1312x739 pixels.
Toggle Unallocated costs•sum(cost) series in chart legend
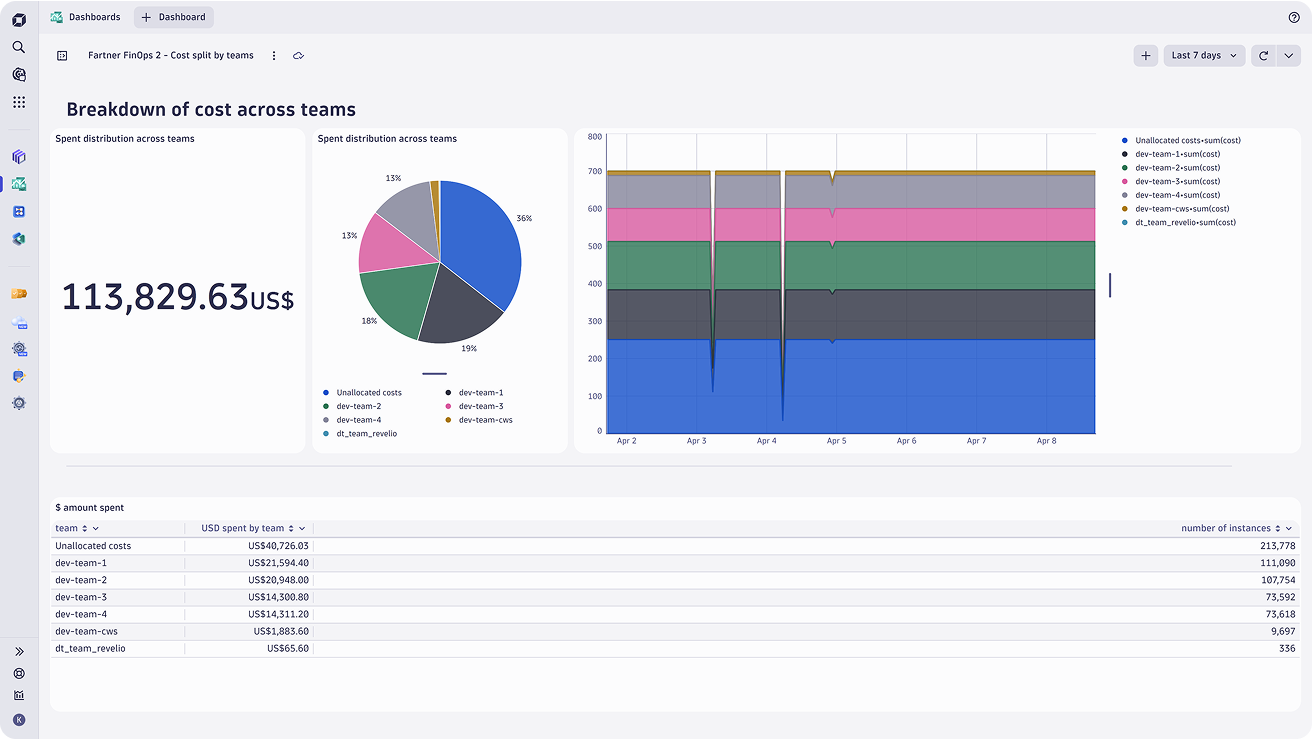click(x=1181, y=141)
